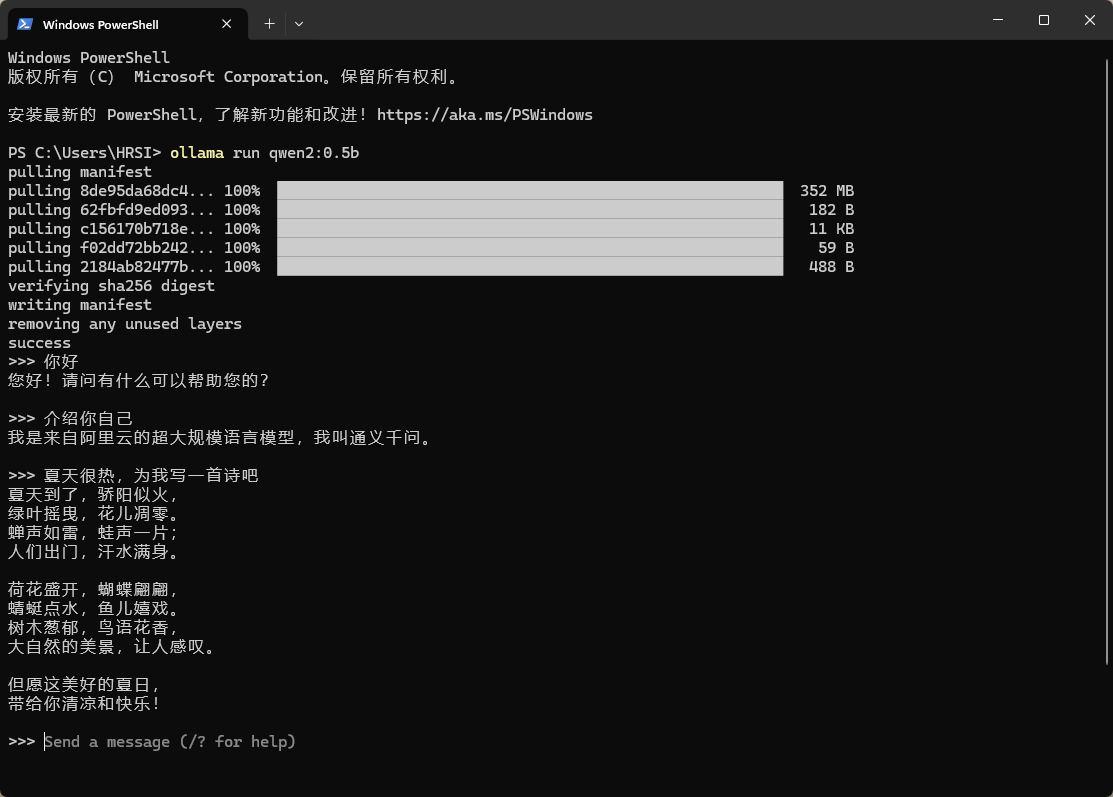Click 'removing any unused layers' line

click(125, 324)
